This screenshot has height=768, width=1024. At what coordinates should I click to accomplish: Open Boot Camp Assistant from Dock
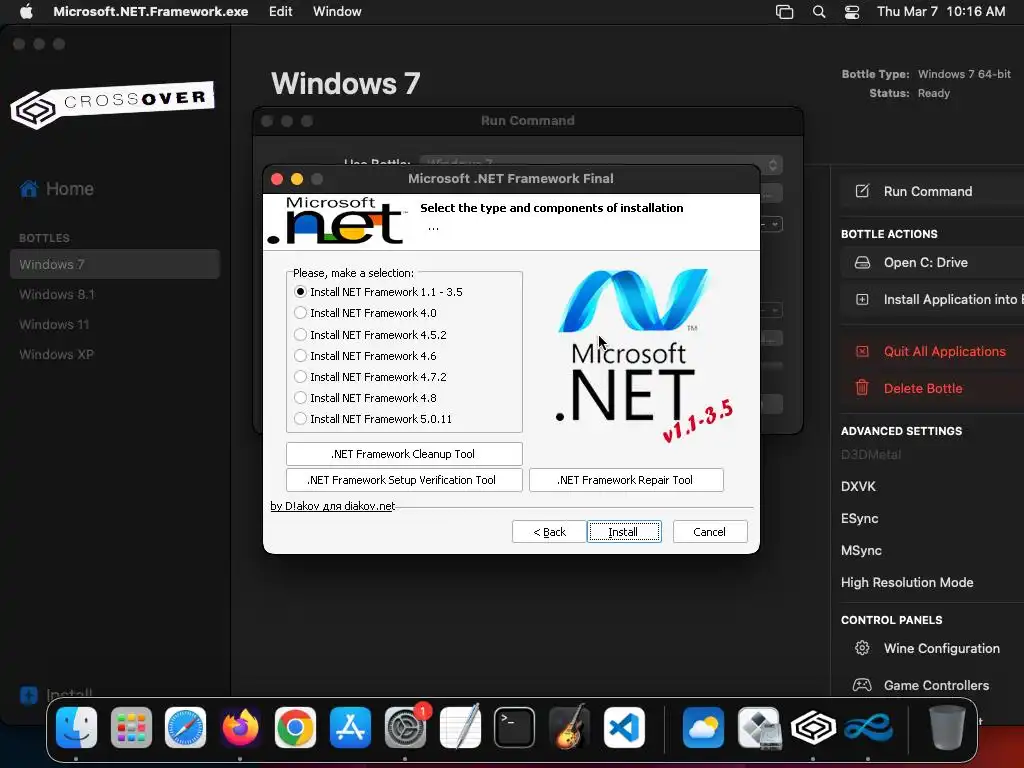coord(759,728)
